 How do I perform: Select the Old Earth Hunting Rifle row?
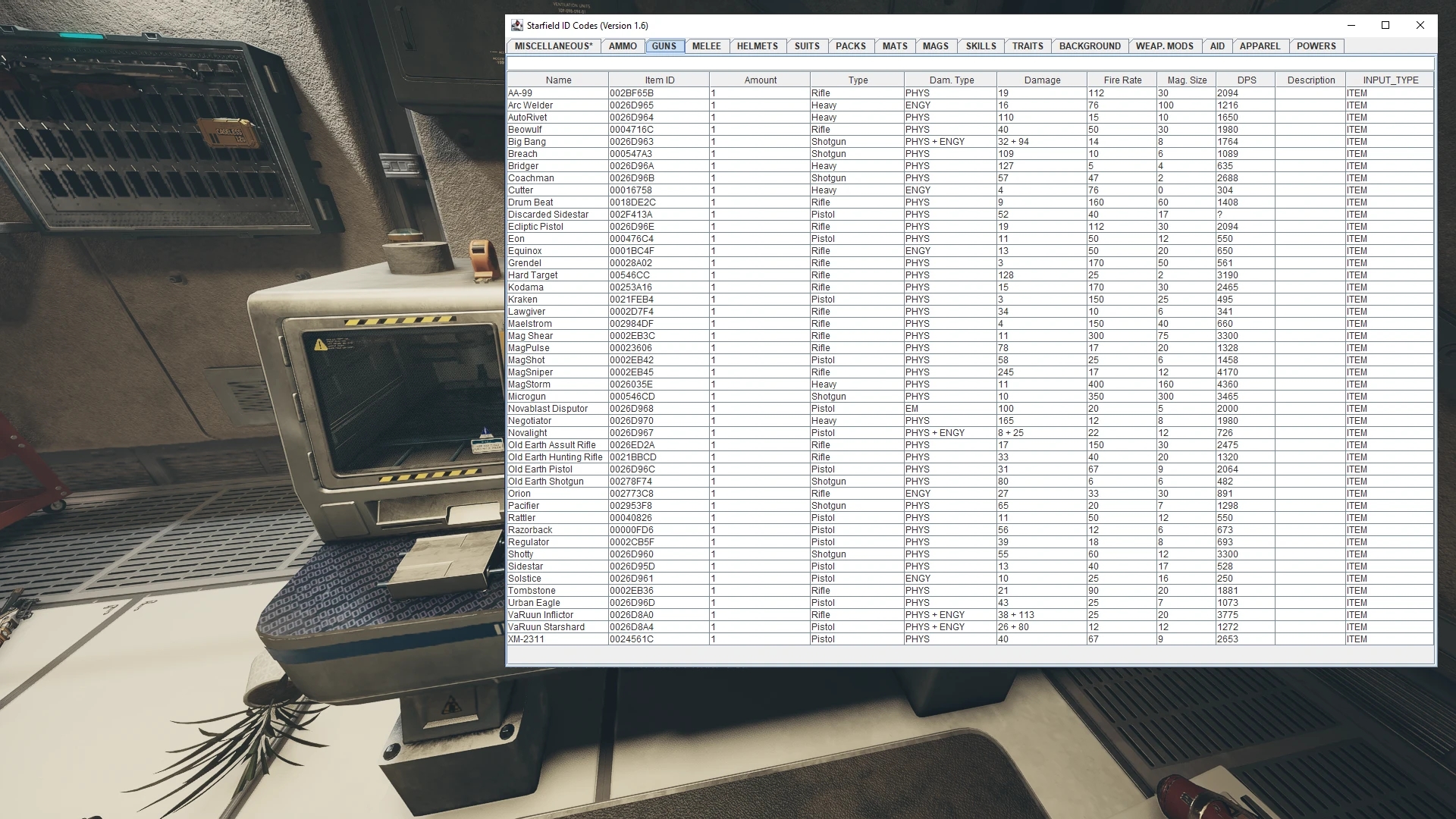pos(970,457)
